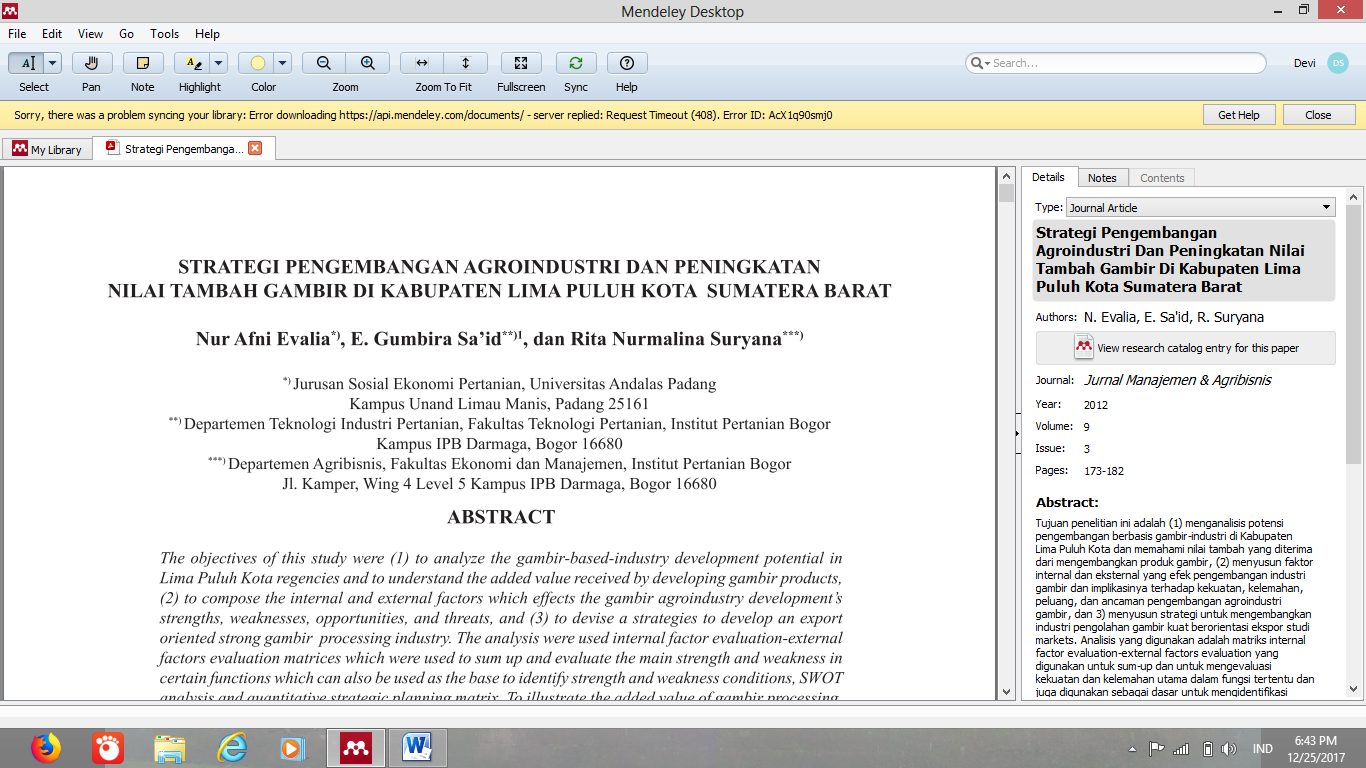Viewport: 1366px width, 768px height.
Task: Open the Edit menu
Action: click(x=52, y=34)
